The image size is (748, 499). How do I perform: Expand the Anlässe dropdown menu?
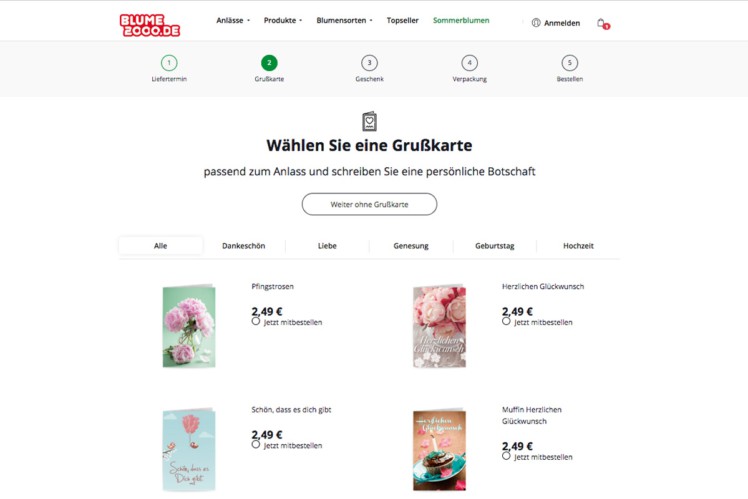click(233, 21)
